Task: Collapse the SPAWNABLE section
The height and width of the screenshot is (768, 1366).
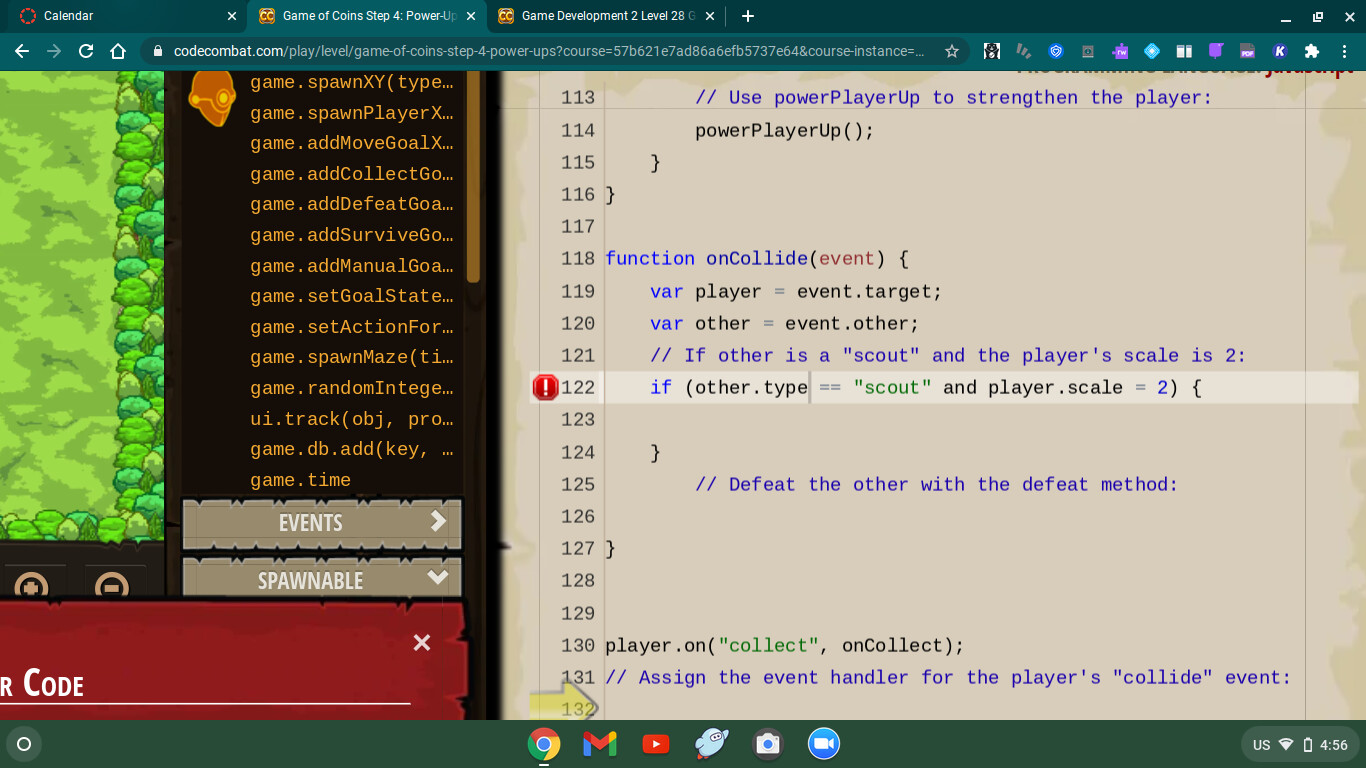Action: tap(322, 580)
